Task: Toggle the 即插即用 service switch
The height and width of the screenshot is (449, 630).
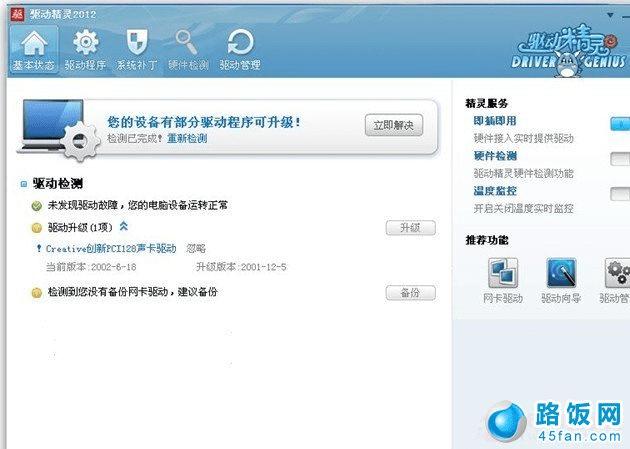Action: 620,124
